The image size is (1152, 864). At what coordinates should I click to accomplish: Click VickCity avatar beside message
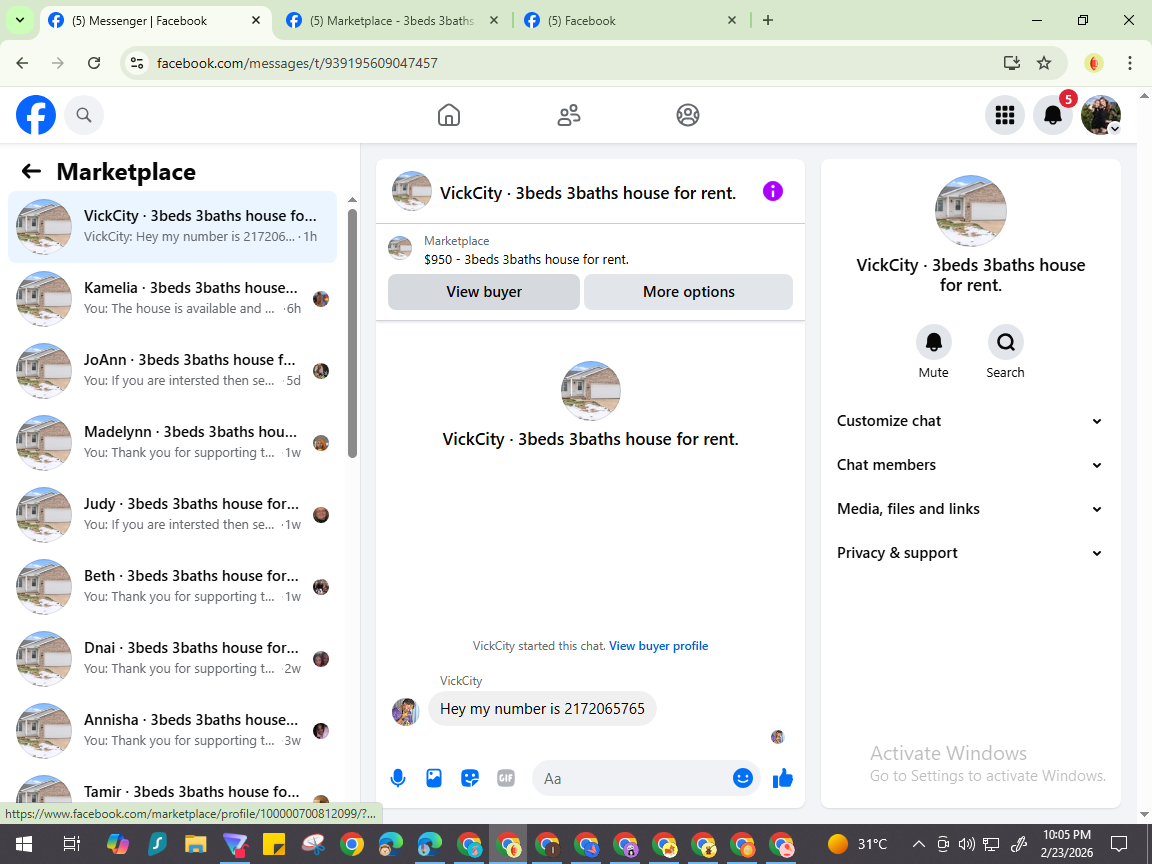click(x=406, y=711)
